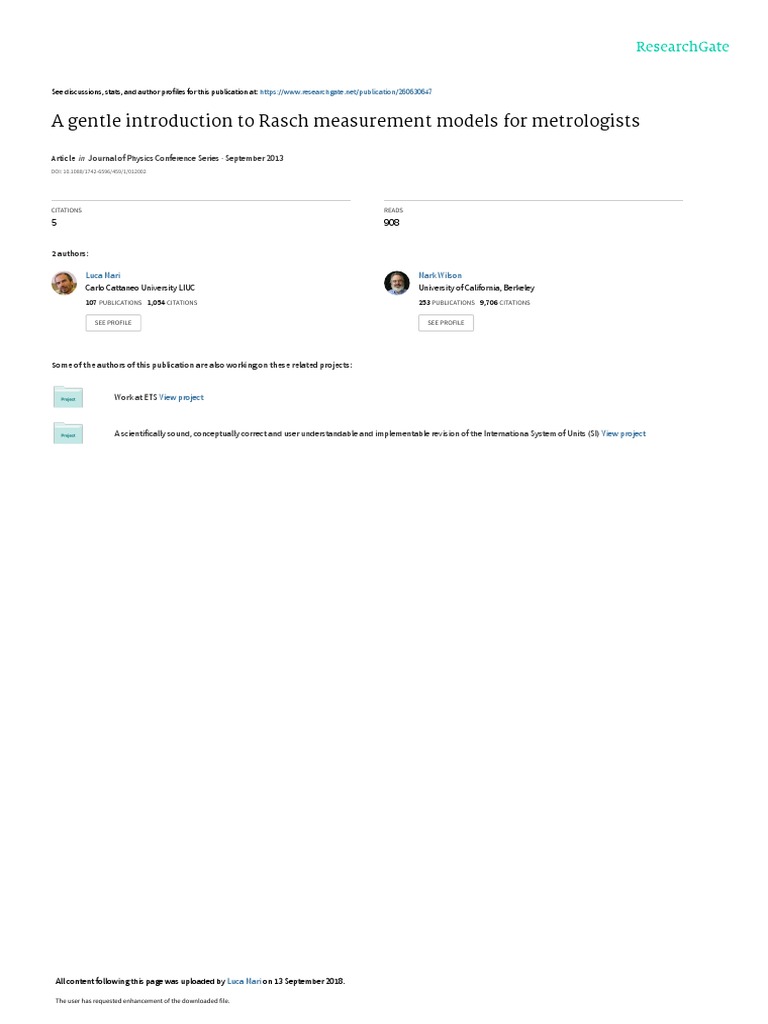Open View project link for Work at ETS
The image size is (768, 1024).
point(182,397)
